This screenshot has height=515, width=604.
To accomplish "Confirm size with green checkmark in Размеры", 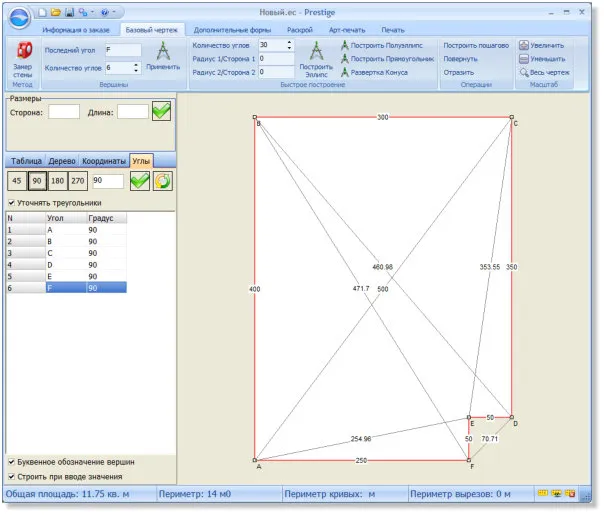I will [161, 111].
